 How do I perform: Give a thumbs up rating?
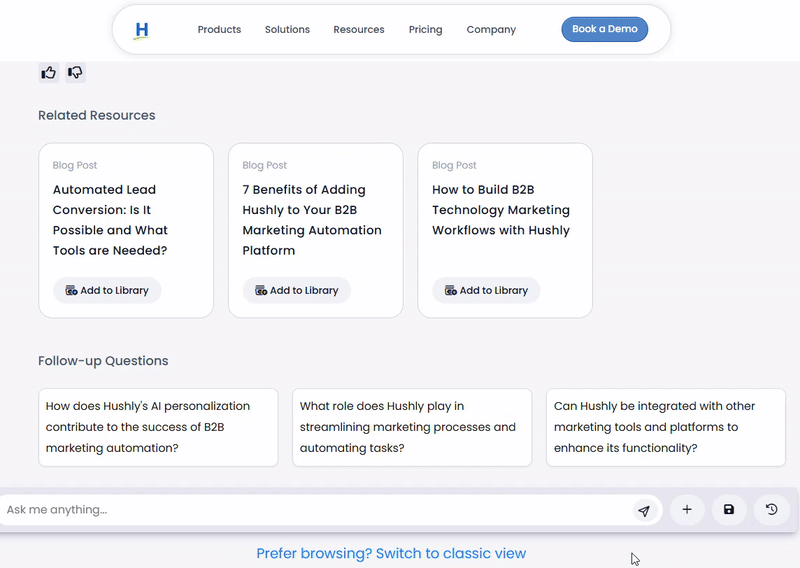(49, 72)
